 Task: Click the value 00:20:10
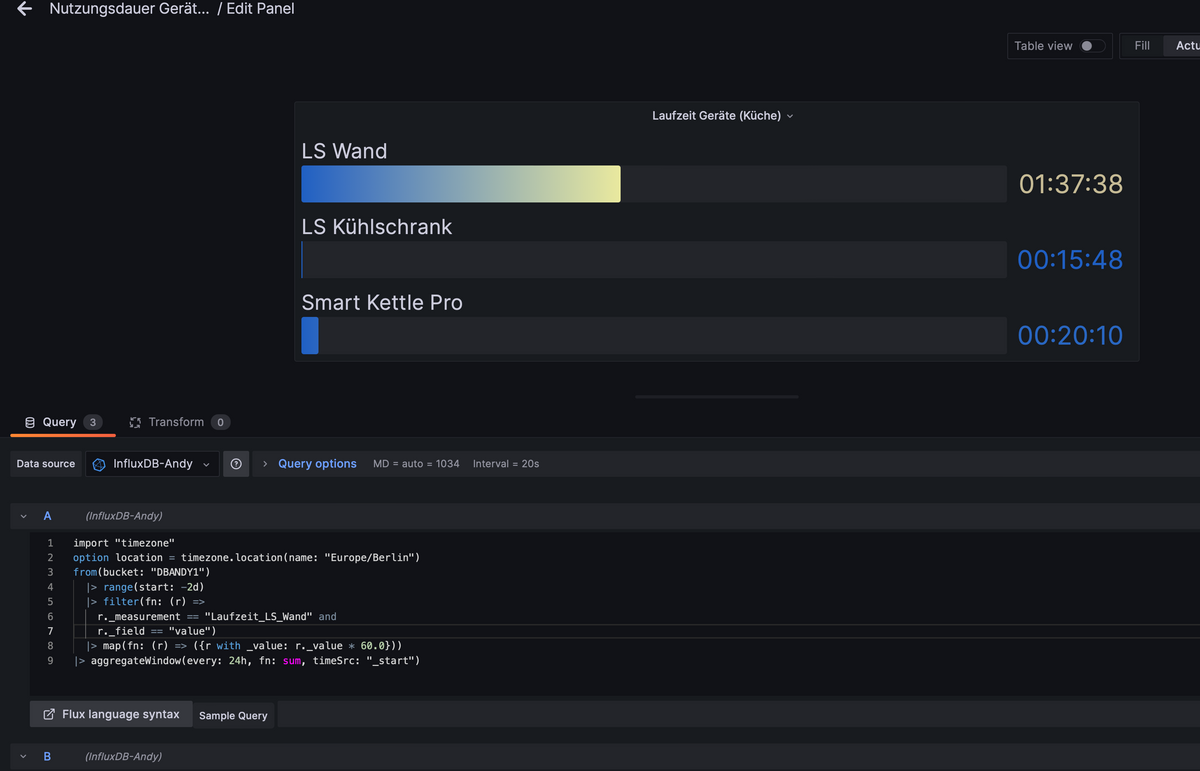(1070, 336)
